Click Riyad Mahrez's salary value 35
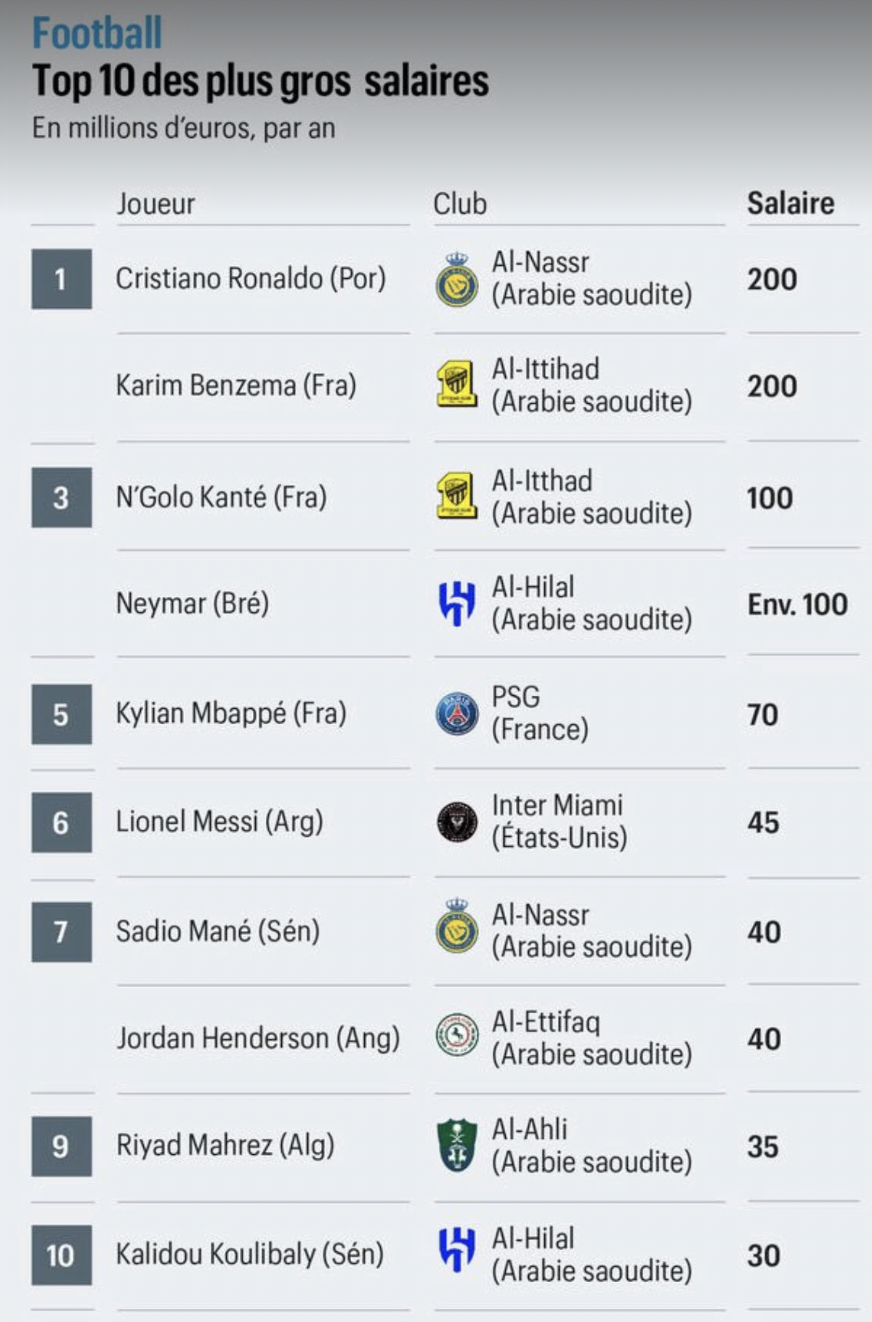 [x=763, y=1146]
